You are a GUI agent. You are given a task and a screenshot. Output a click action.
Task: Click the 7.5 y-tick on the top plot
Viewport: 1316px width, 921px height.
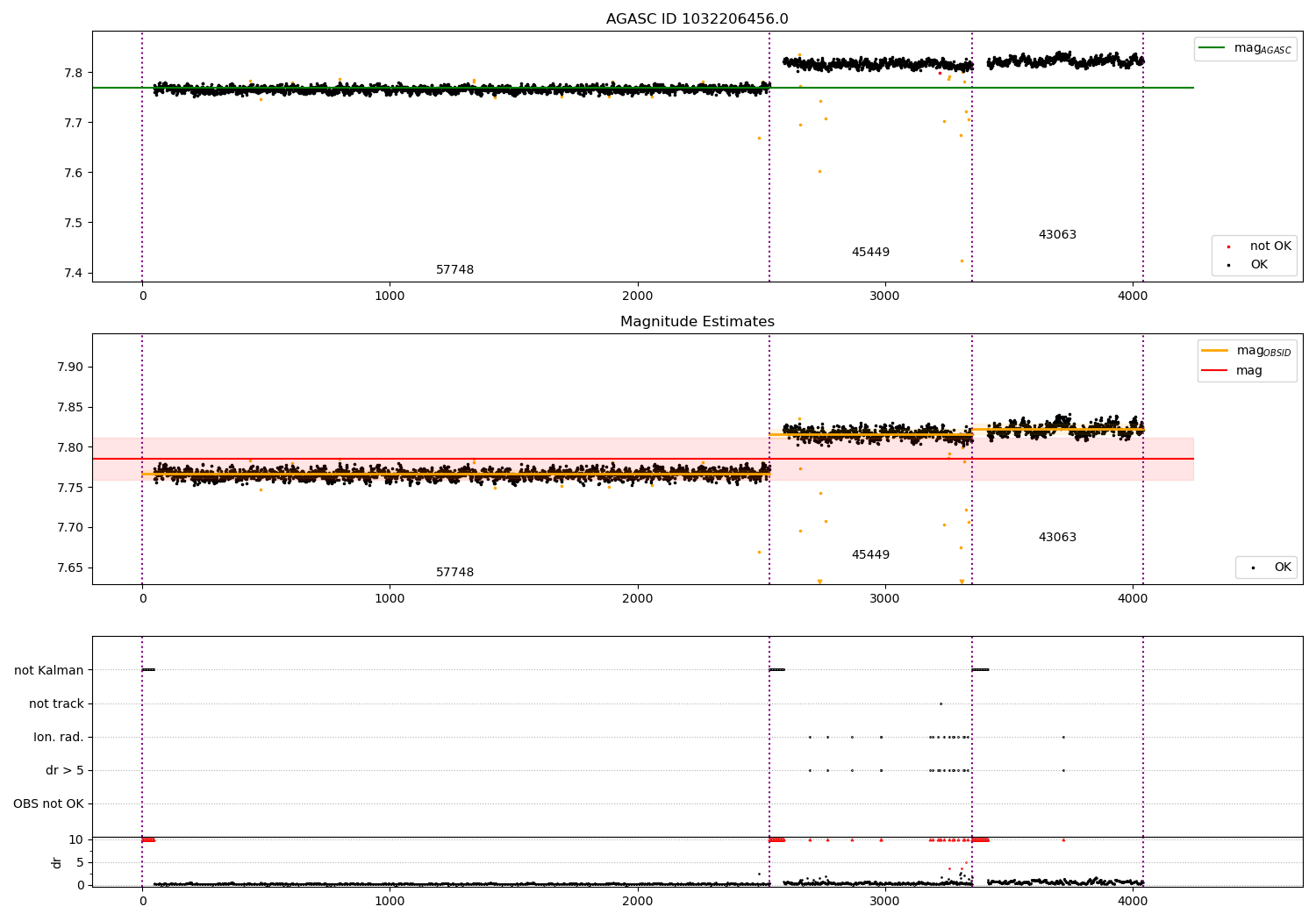73,223
